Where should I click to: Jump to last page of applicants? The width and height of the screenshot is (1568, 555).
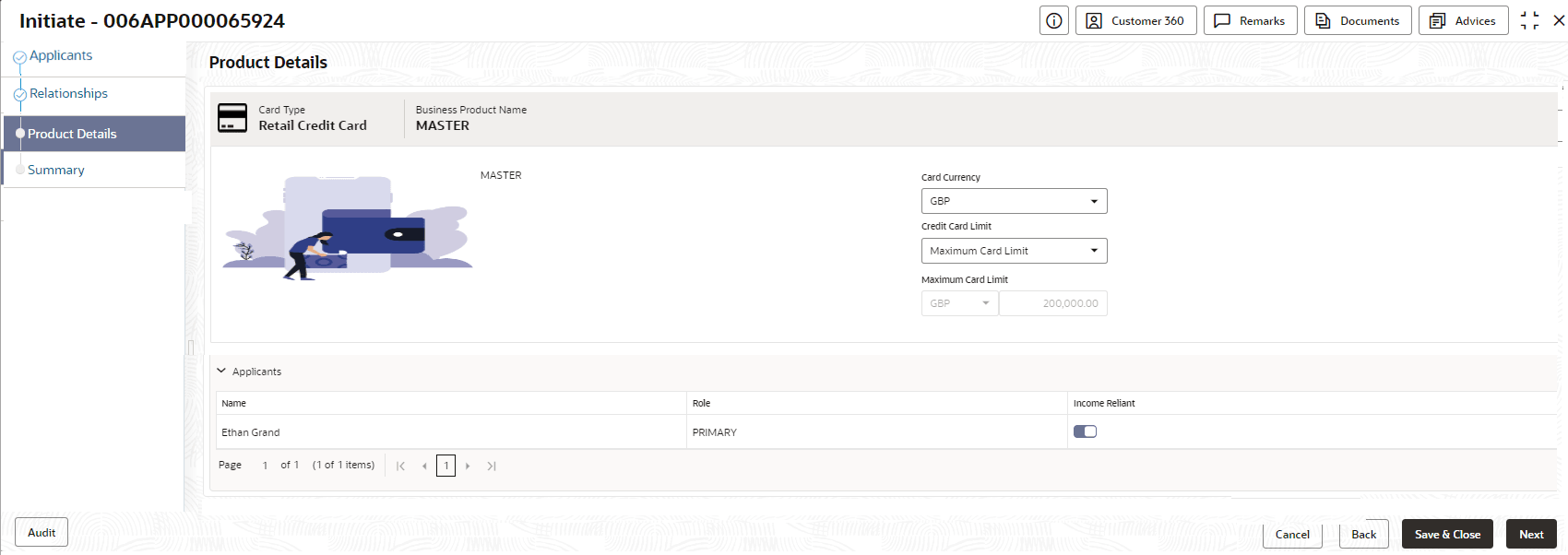[492, 466]
